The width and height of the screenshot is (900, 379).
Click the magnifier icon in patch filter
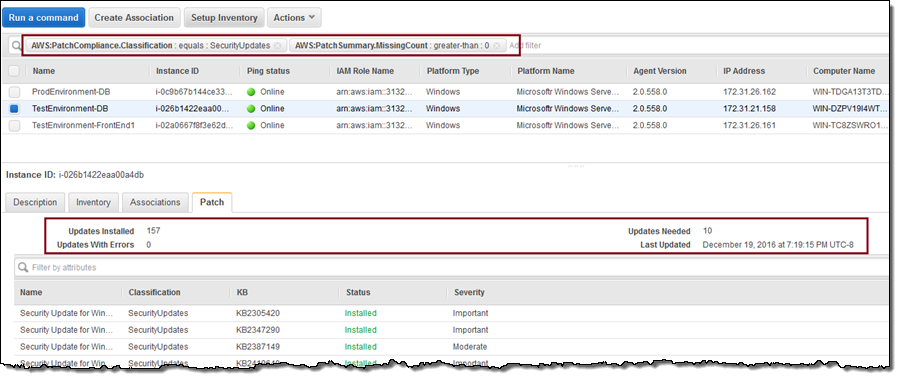tap(23, 267)
